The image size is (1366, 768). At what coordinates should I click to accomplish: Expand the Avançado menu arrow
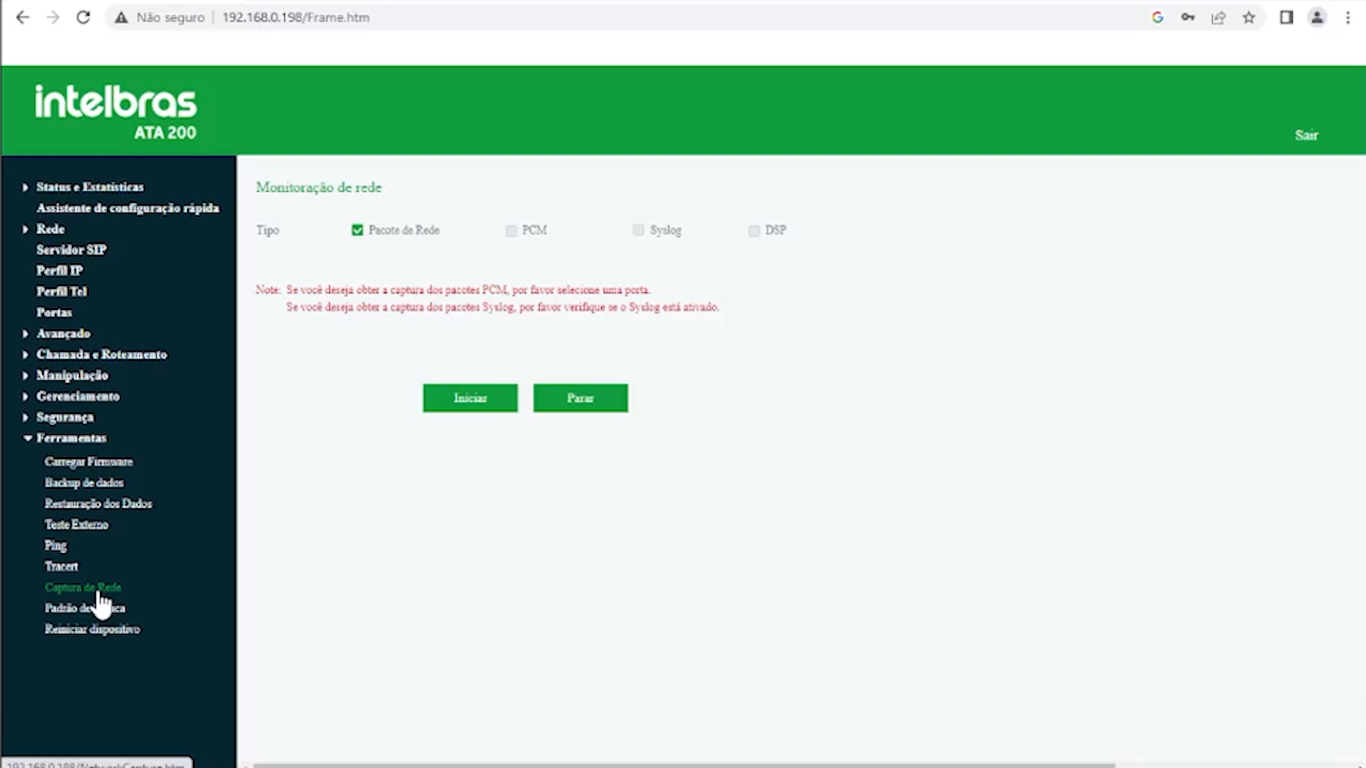(26, 333)
